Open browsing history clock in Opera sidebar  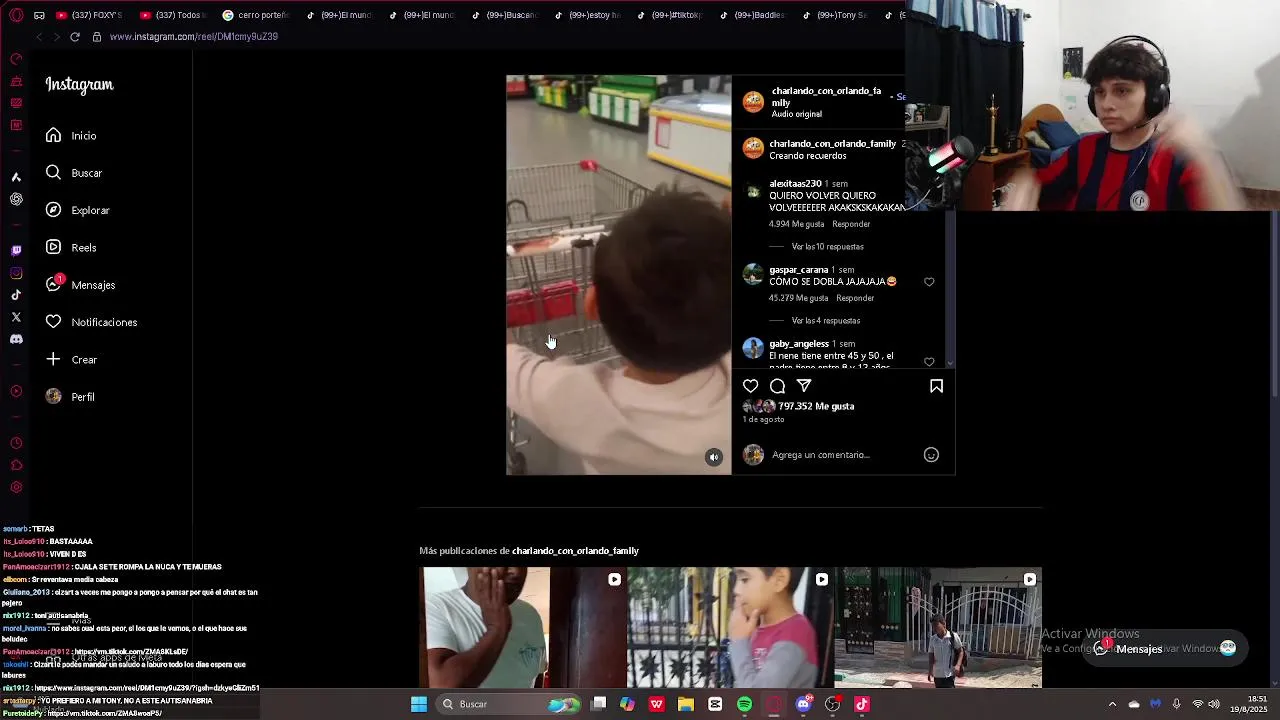pos(16,443)
